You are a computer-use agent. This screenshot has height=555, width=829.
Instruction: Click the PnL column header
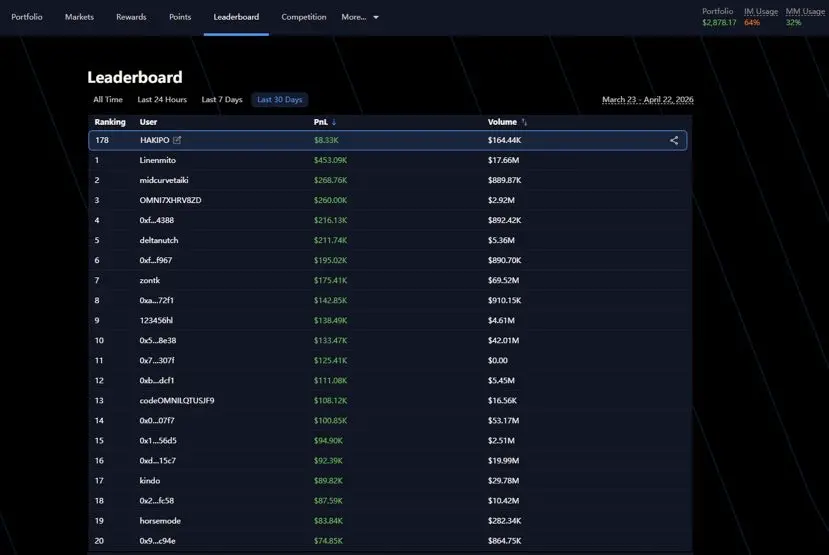pyautogui.click(x=320, y=122)
